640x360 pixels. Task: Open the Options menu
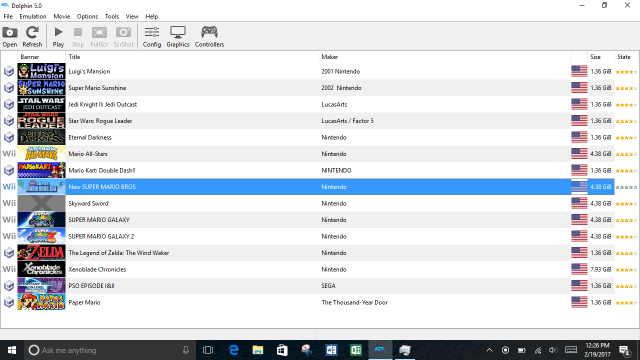point(87,16)
